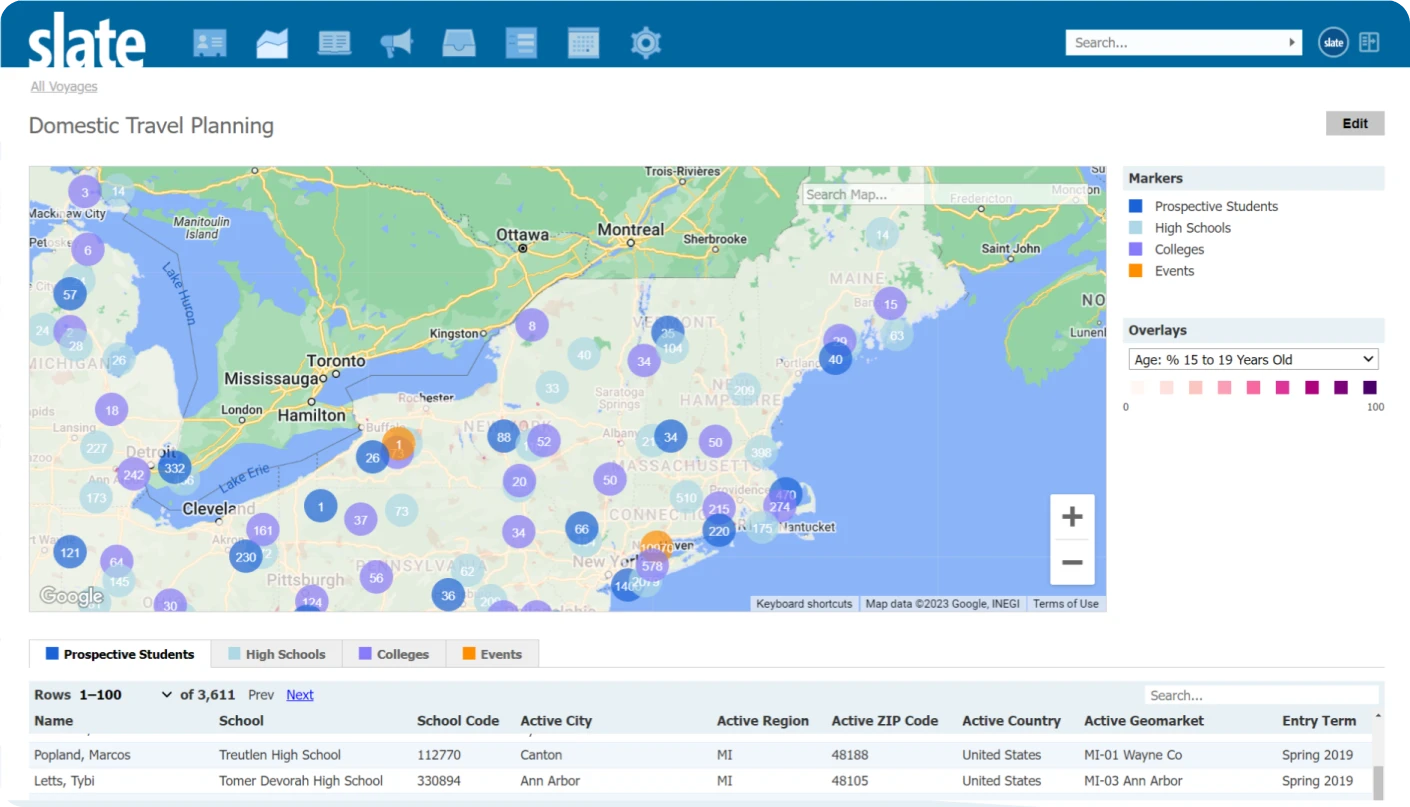This screenshot has width=1410, height=807.
Task: Click the ZIP code 48188 cell
Action: [x=851, y=755]
